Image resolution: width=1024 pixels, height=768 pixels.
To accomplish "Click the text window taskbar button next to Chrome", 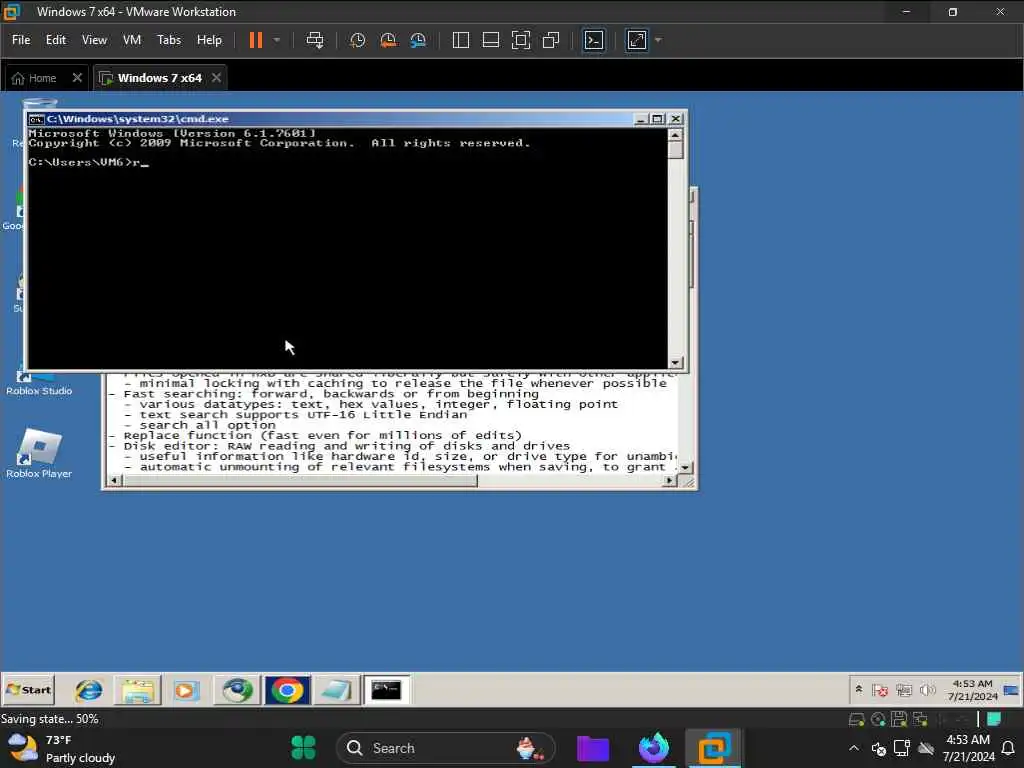I will click(x=336, y=690).
